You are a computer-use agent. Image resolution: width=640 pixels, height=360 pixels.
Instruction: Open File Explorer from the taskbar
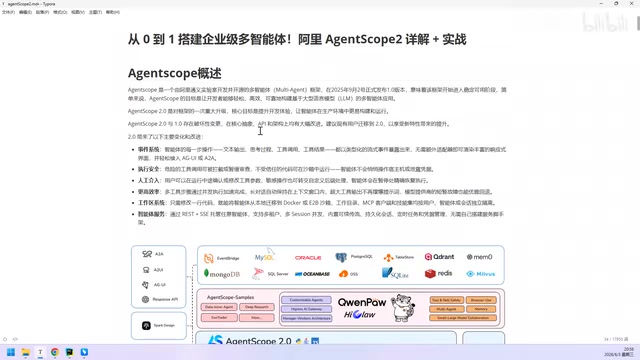pyautogui.click(x=26, y=352)
